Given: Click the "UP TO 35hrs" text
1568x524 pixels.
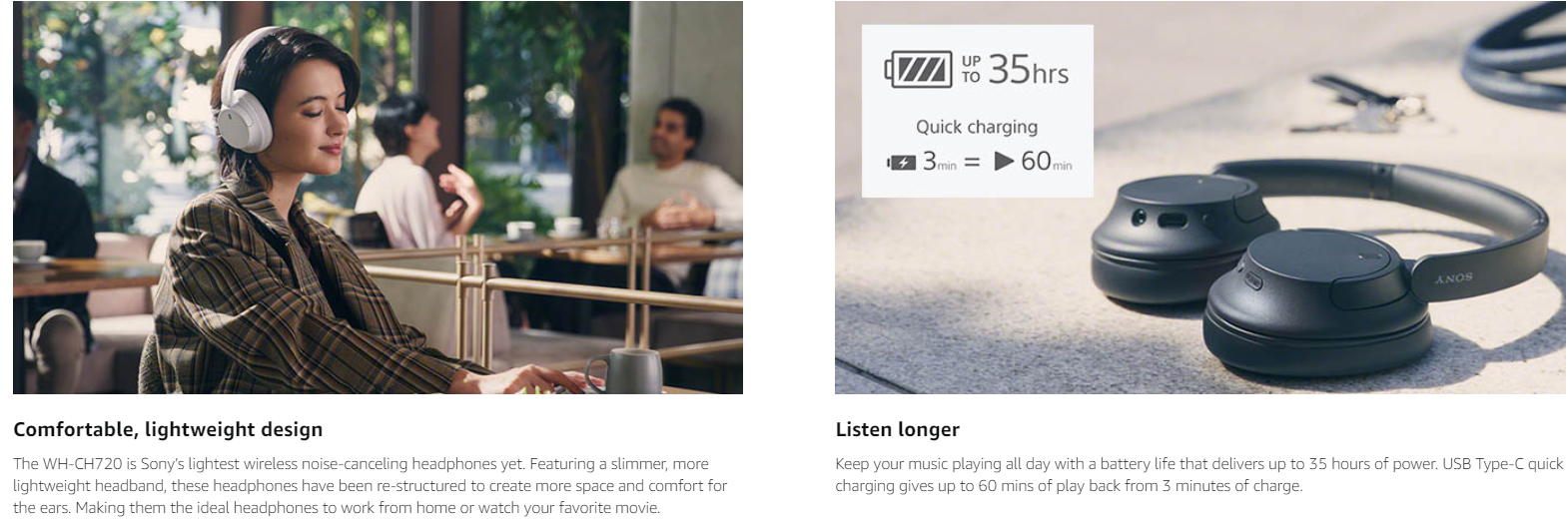Looking at the screenshot, I should [1015, 70].
